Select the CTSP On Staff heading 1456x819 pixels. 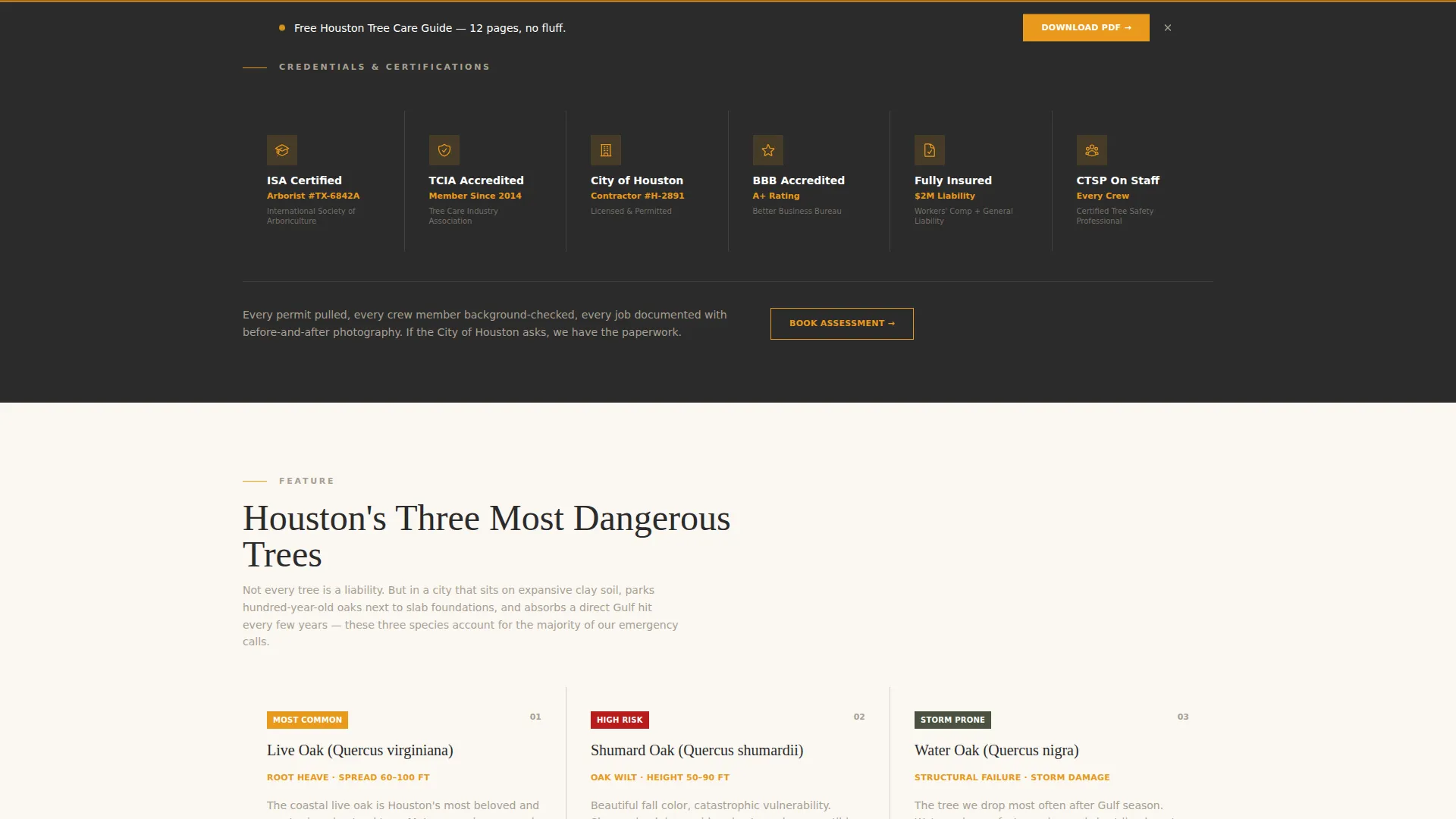[x=1118, y=180]
